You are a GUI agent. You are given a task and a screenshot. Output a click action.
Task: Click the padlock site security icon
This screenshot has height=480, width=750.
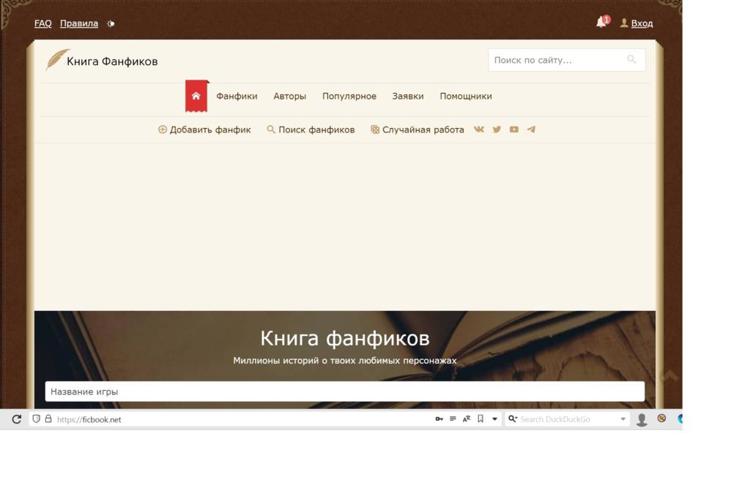coord(48,419)
